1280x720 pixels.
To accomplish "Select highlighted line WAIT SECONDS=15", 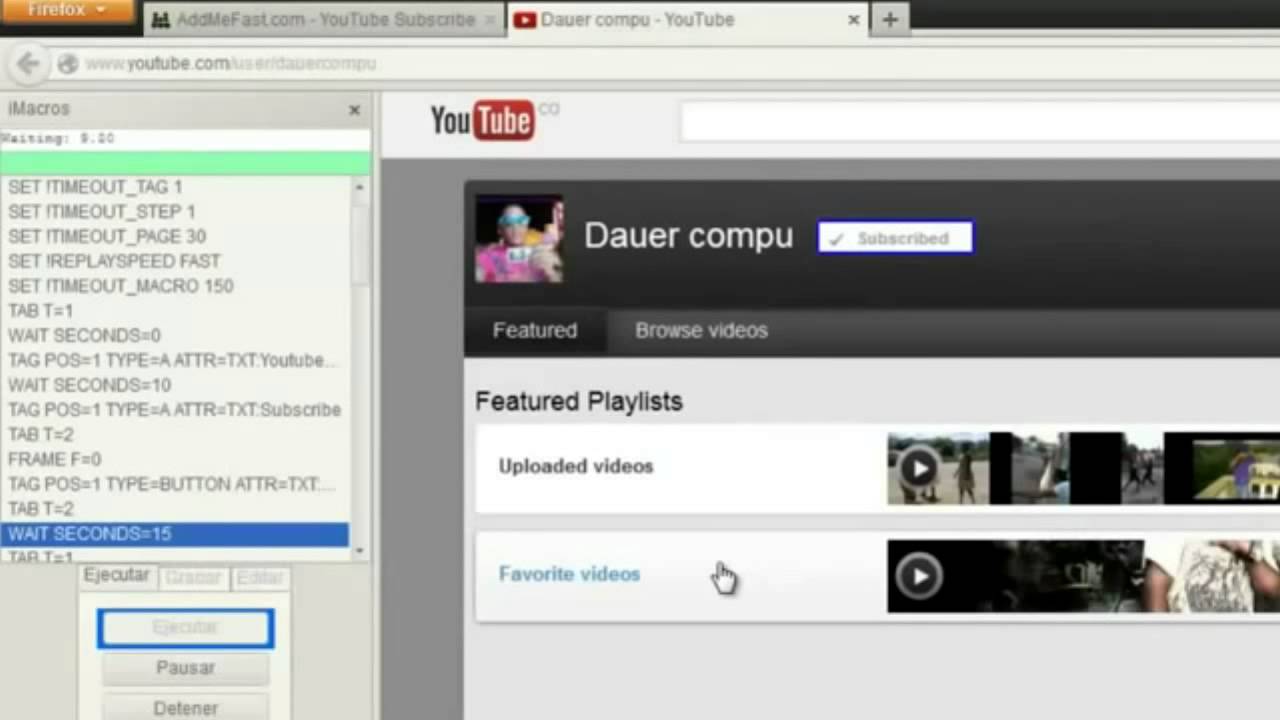I will tap(175, 534).
